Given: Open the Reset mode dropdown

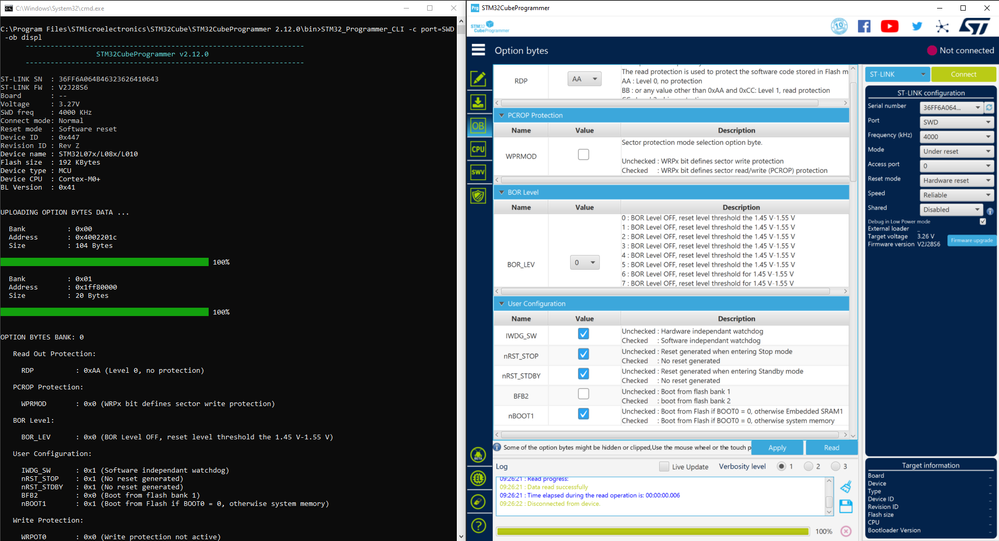Looking at the screenshot, I should (956, 181).
